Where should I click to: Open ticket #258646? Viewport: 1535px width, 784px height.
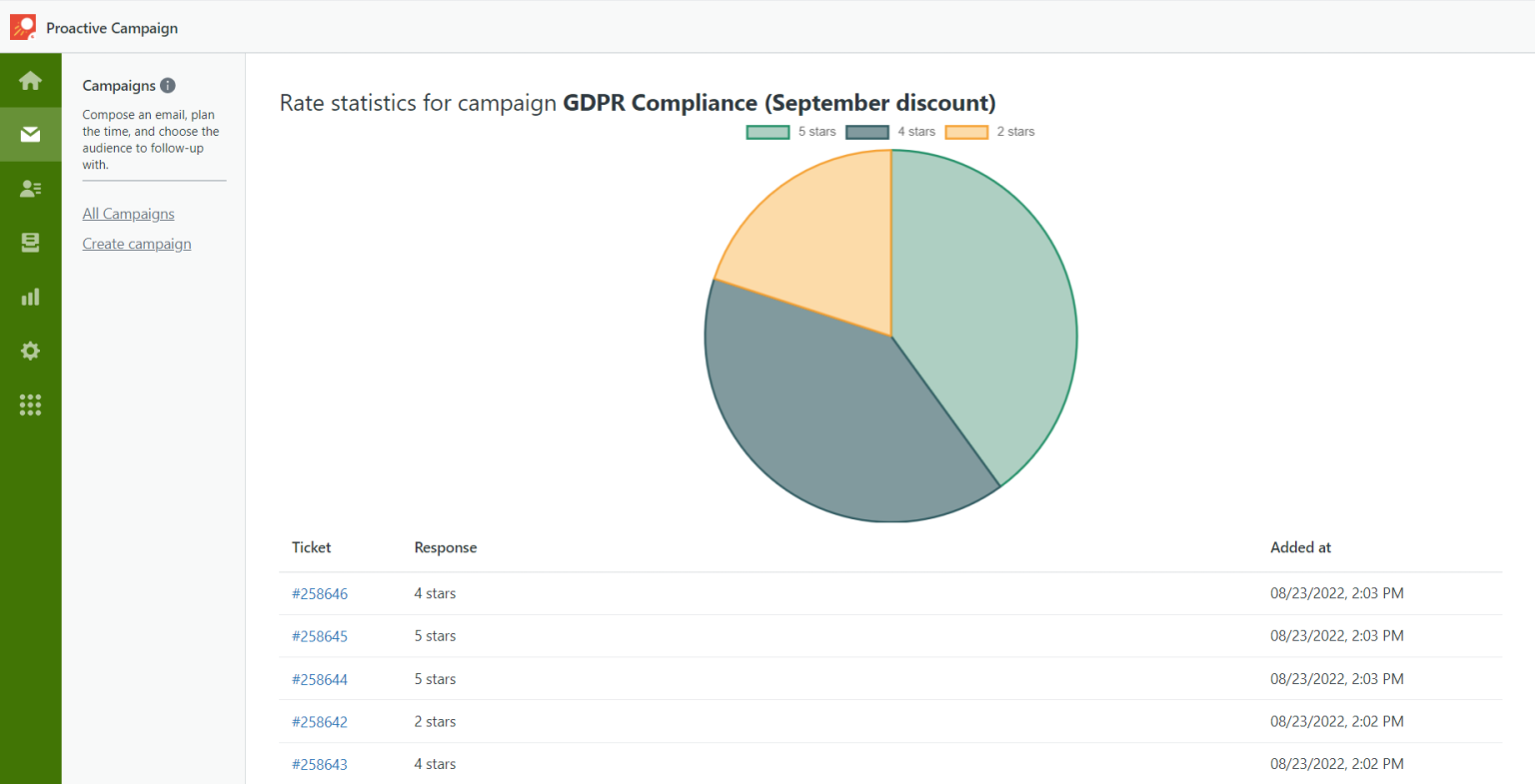pyautogui.click(x=320, y=592)
